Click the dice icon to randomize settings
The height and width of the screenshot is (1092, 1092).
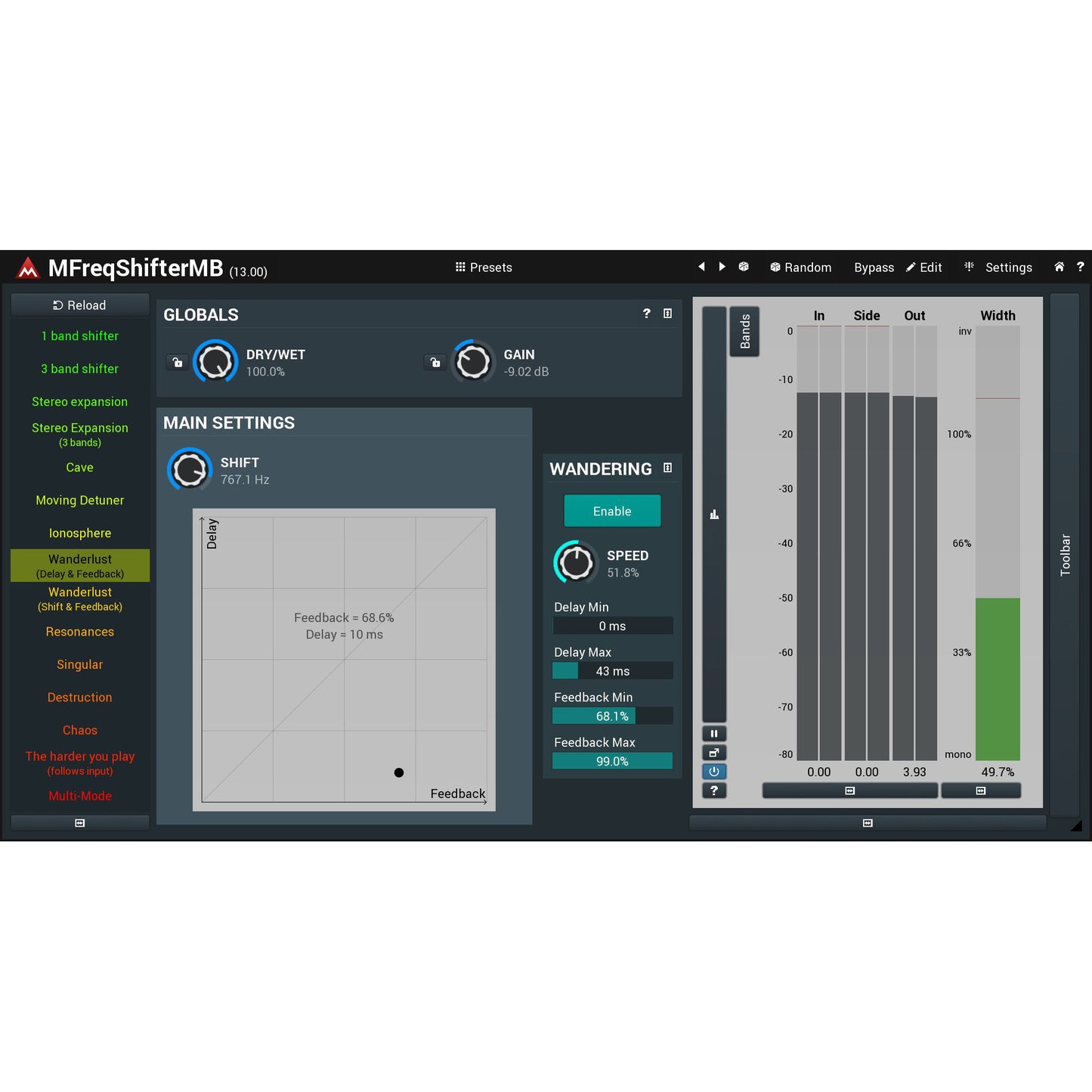[x=744, y=267]
